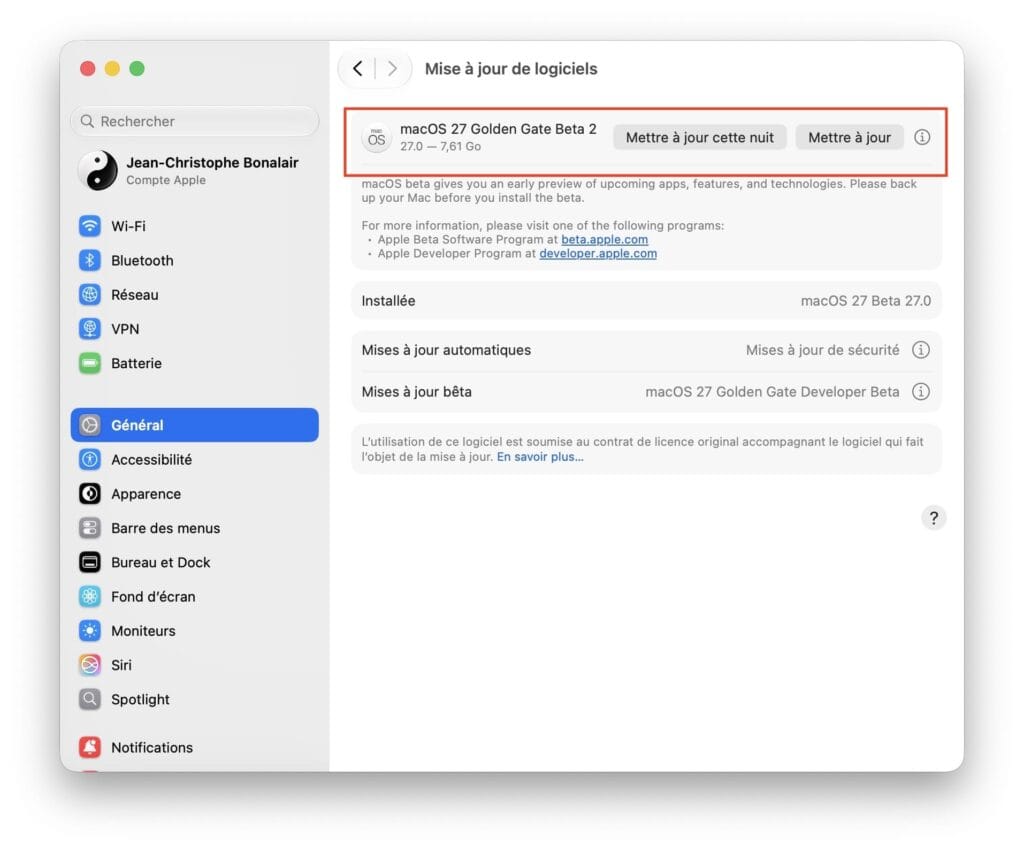Select Accessibilité in the sidebar

pyautogui.click(x=195, y=459)
